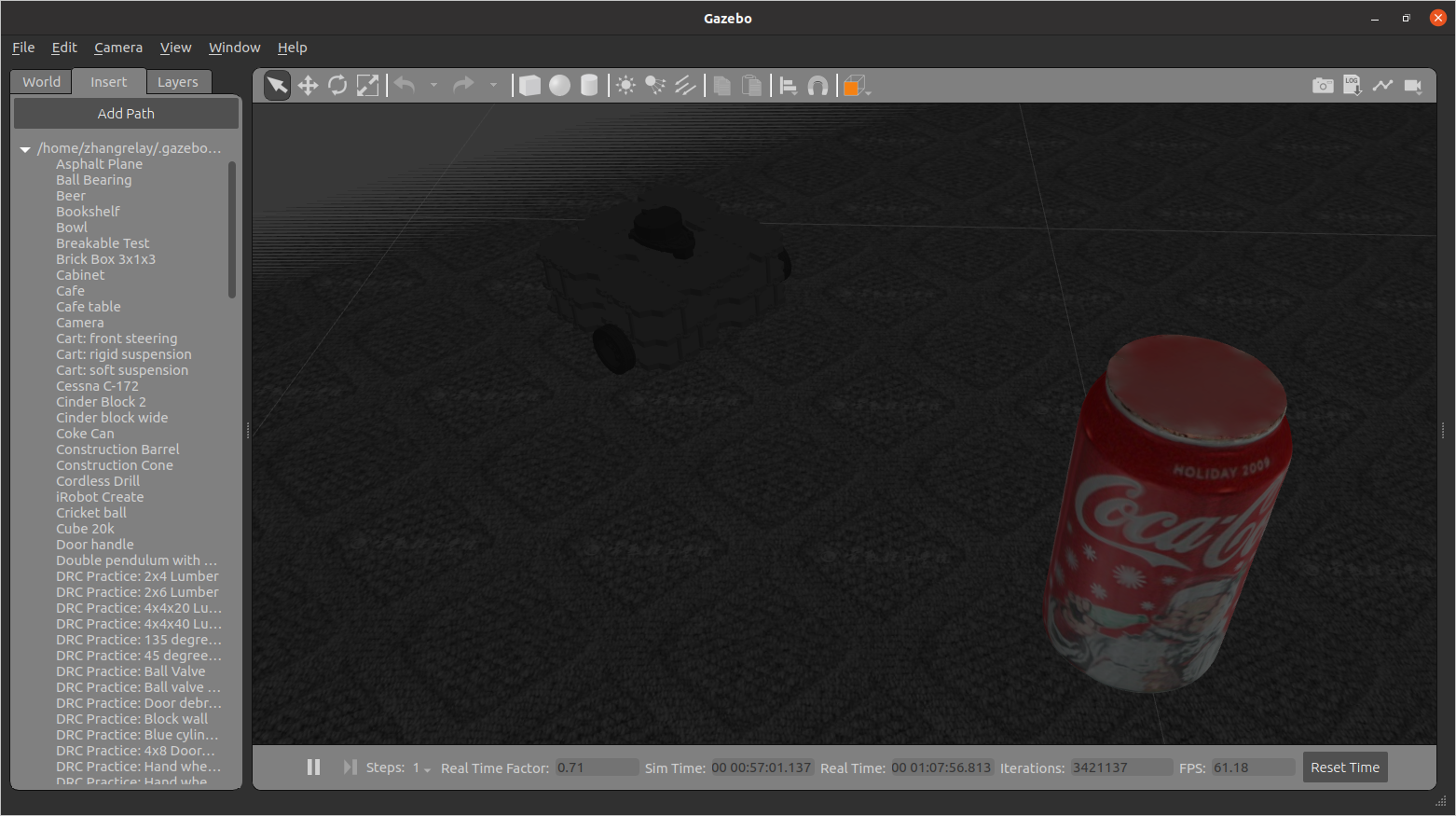Insert a sphere shape
The width and height of the screenshot is (1456, 816).
[x=559, y=86]
